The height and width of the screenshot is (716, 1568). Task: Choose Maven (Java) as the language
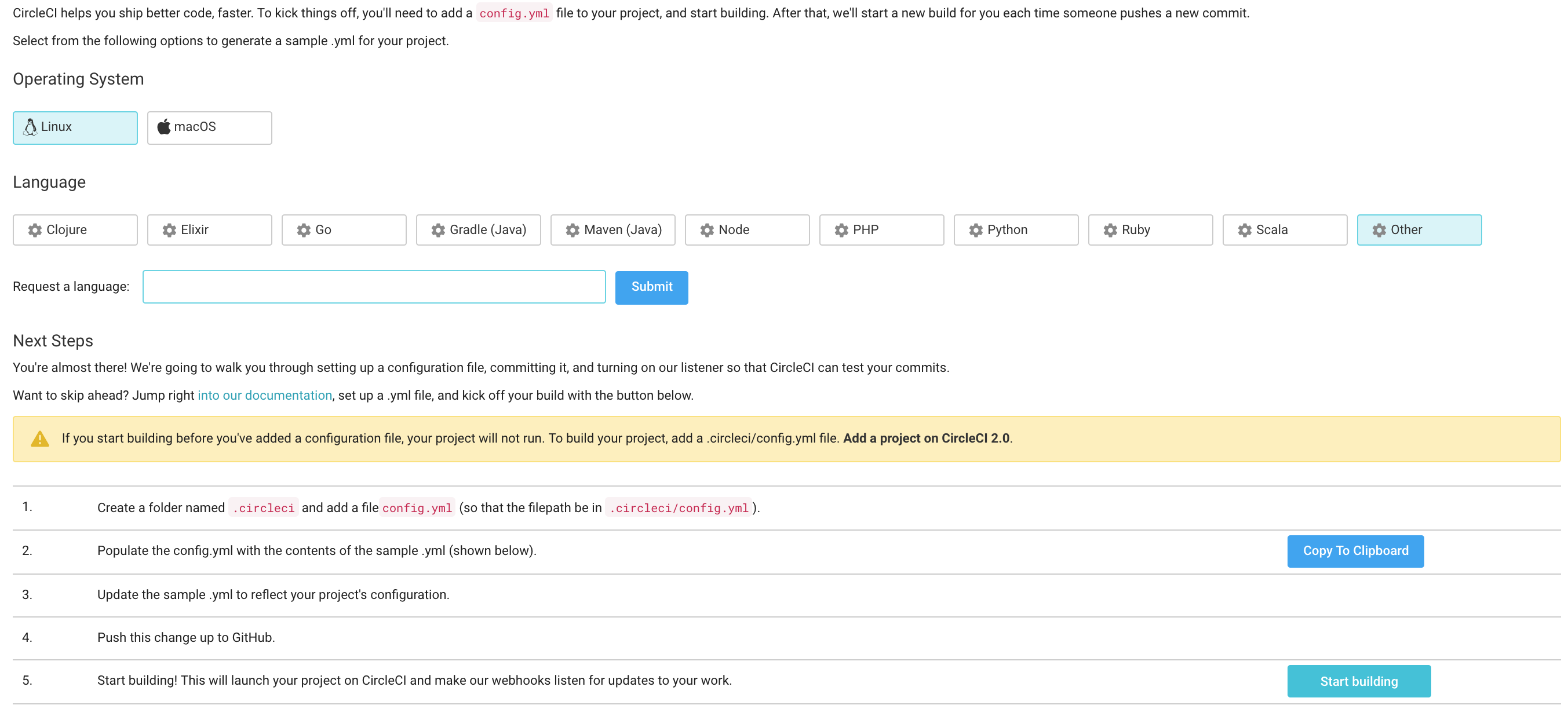[613, 230]
